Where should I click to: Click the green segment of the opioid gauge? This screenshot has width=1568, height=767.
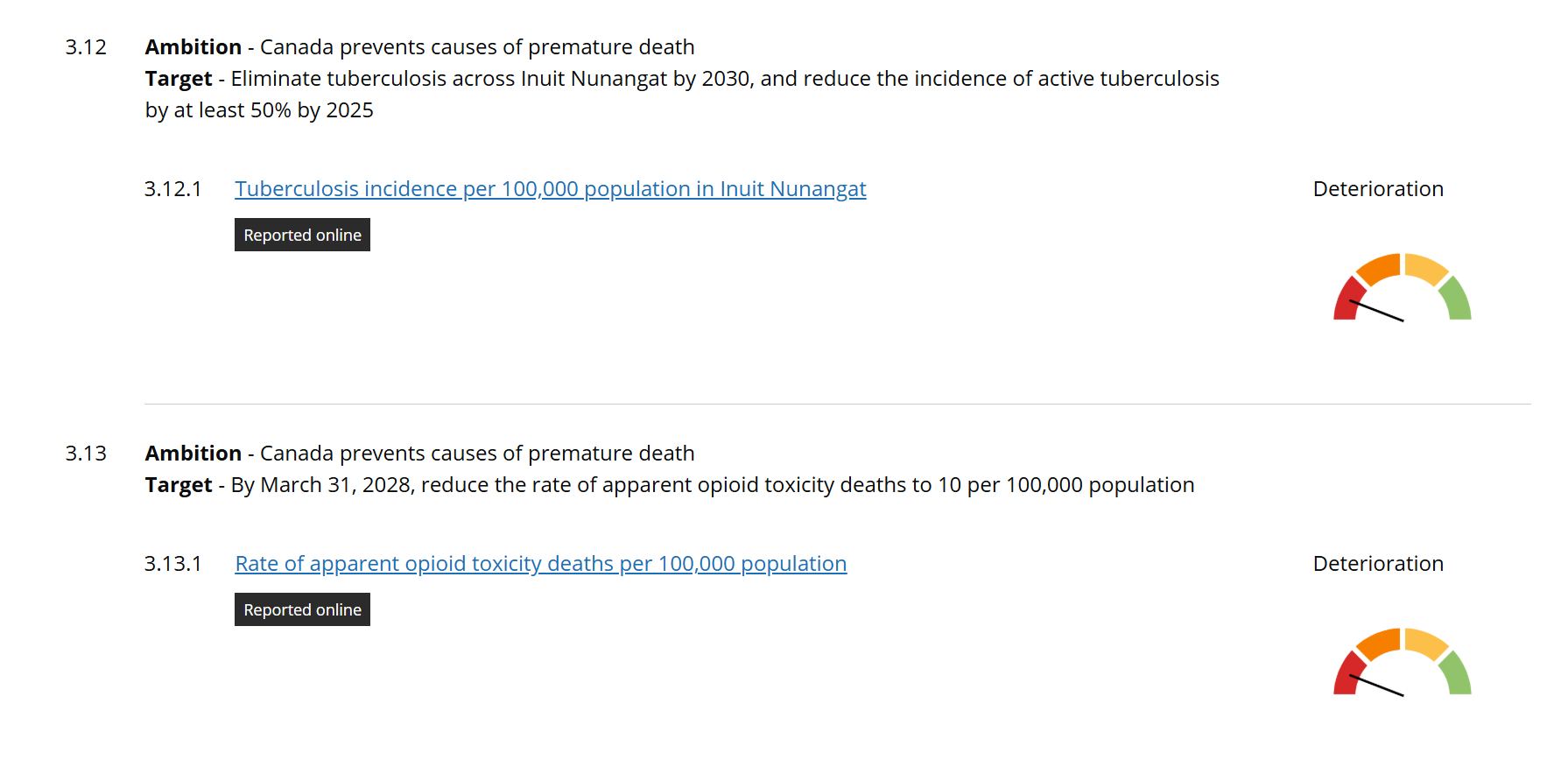[1457, 675]
